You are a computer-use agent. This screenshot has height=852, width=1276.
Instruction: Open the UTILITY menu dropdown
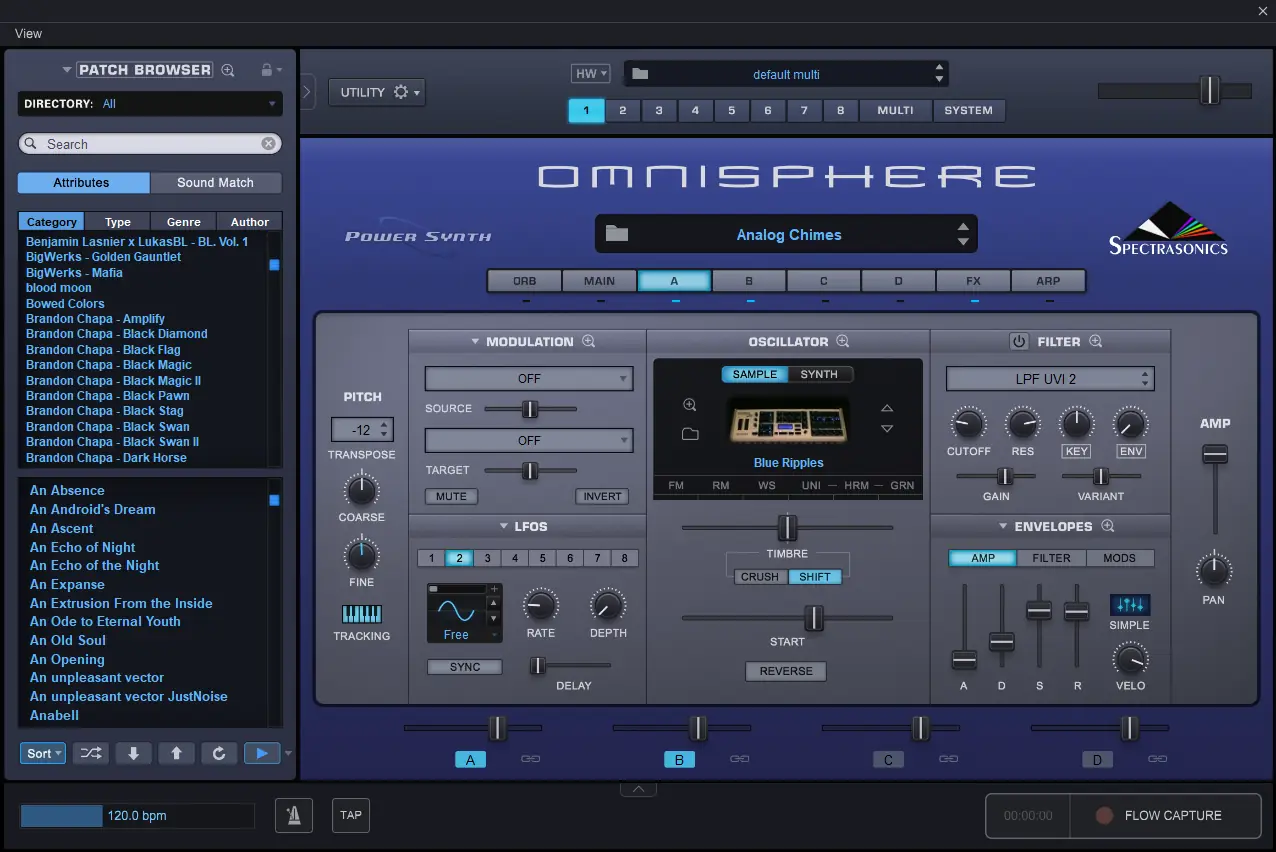[376, 92]
